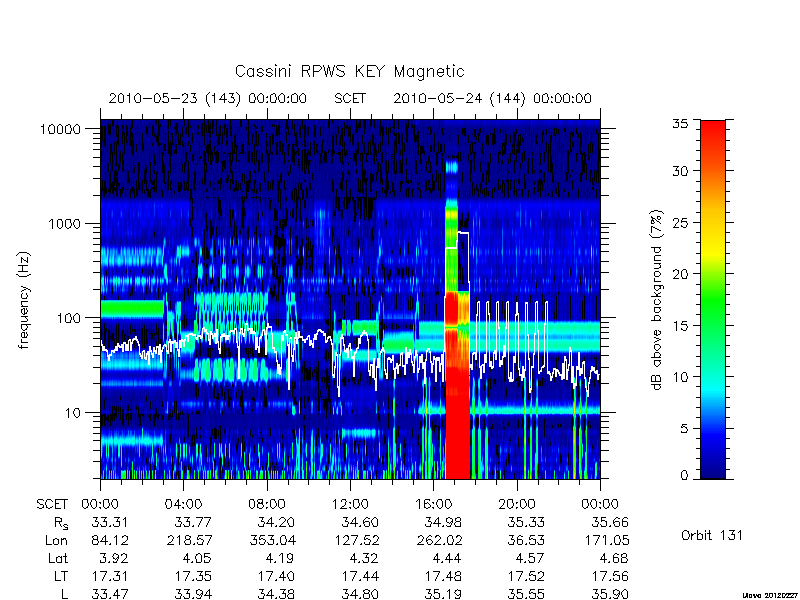Click the '12:00' time tick label
Viewport: 800px width, 600px height.
coord(351,505)
